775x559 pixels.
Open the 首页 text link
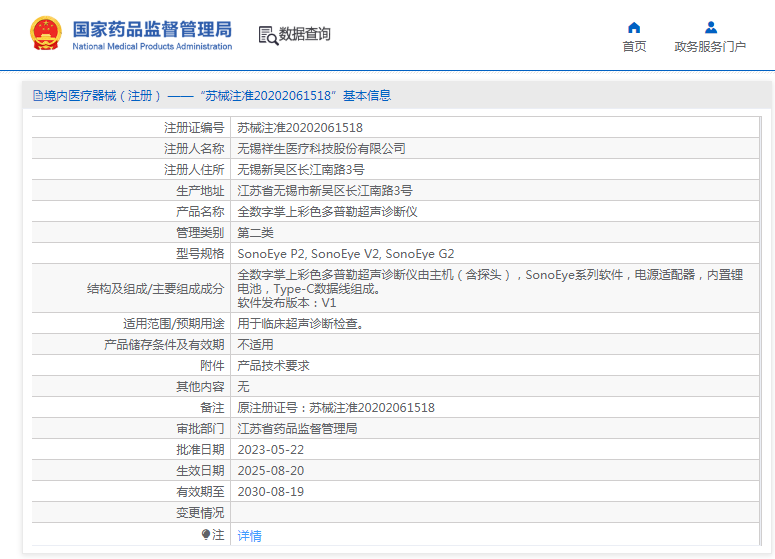[634, 47]
